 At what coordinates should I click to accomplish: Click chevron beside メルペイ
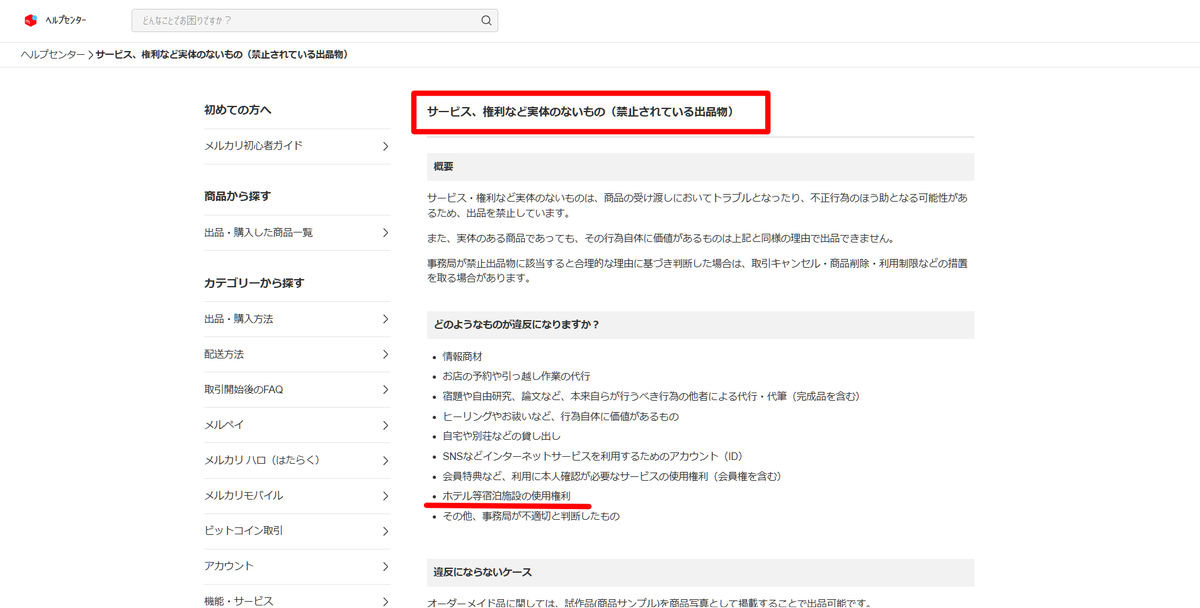click(x=385, y=425)
